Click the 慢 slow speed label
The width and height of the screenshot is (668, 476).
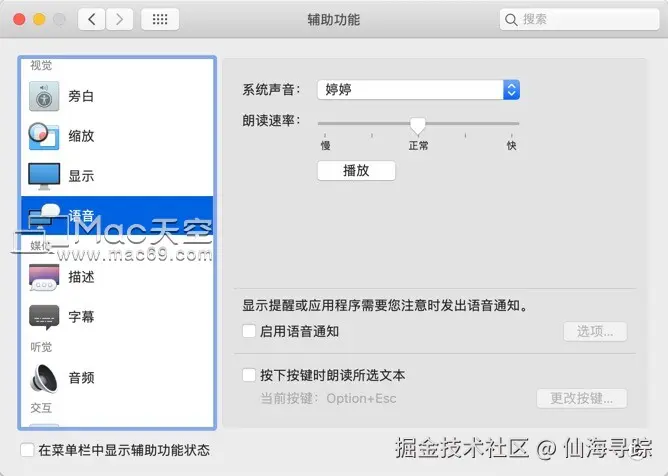tap(325, 146)
